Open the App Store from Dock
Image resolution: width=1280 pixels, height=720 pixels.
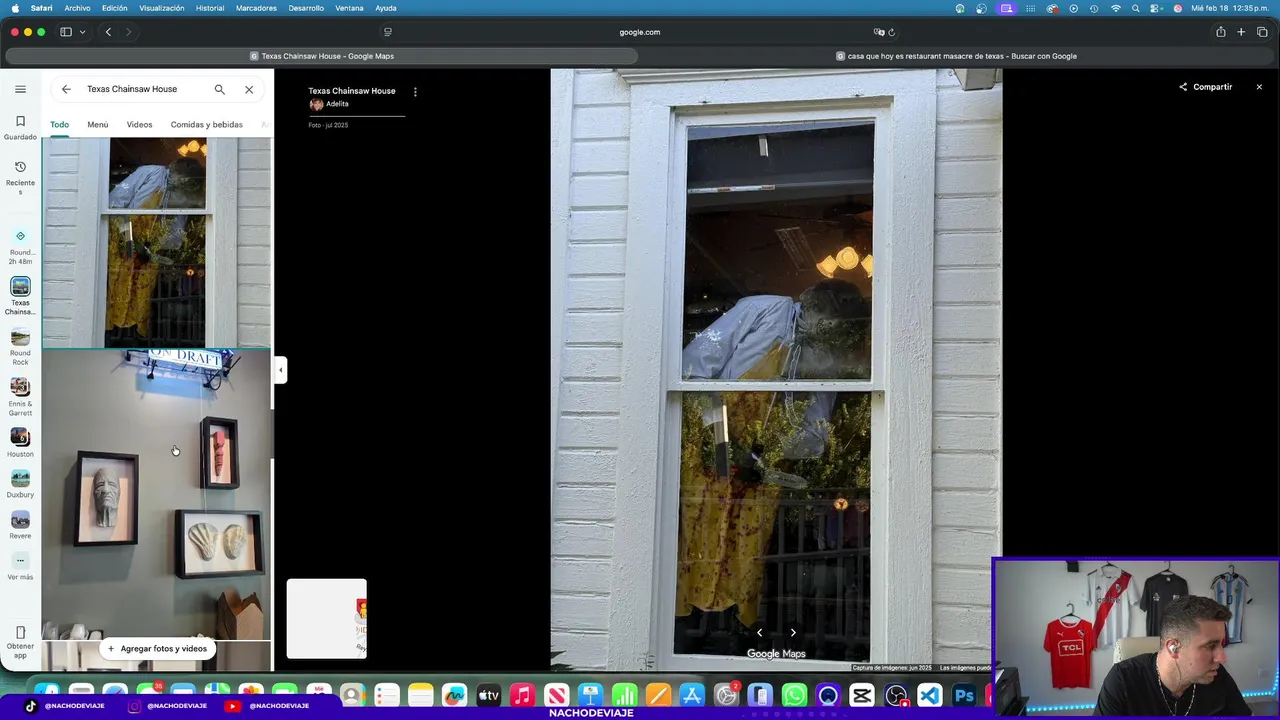coord(692,695)
